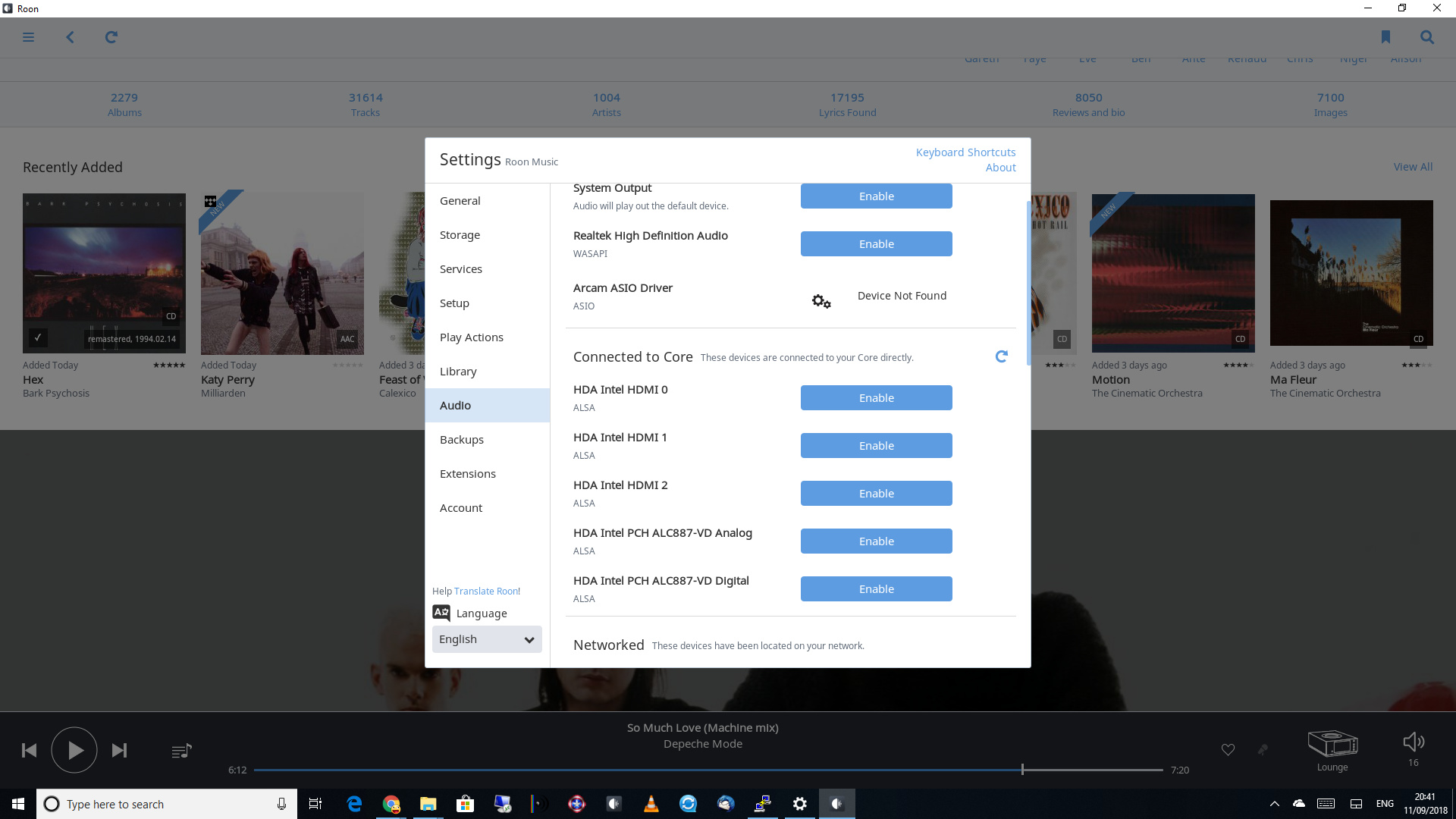Open Motion album cover thumbnail
1456x819 pixels.
(1173, 273)
